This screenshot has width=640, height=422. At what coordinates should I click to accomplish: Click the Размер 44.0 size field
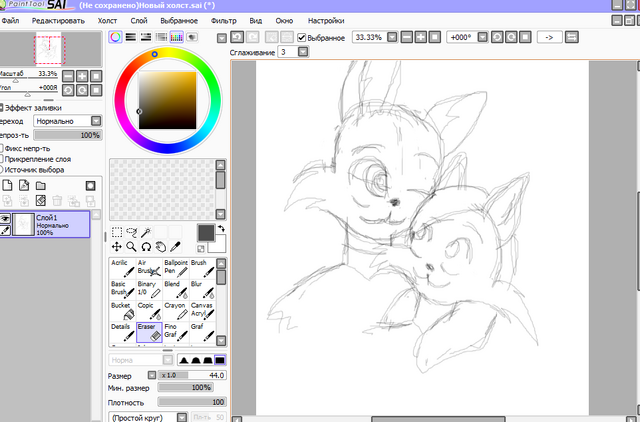pos(192,375)
